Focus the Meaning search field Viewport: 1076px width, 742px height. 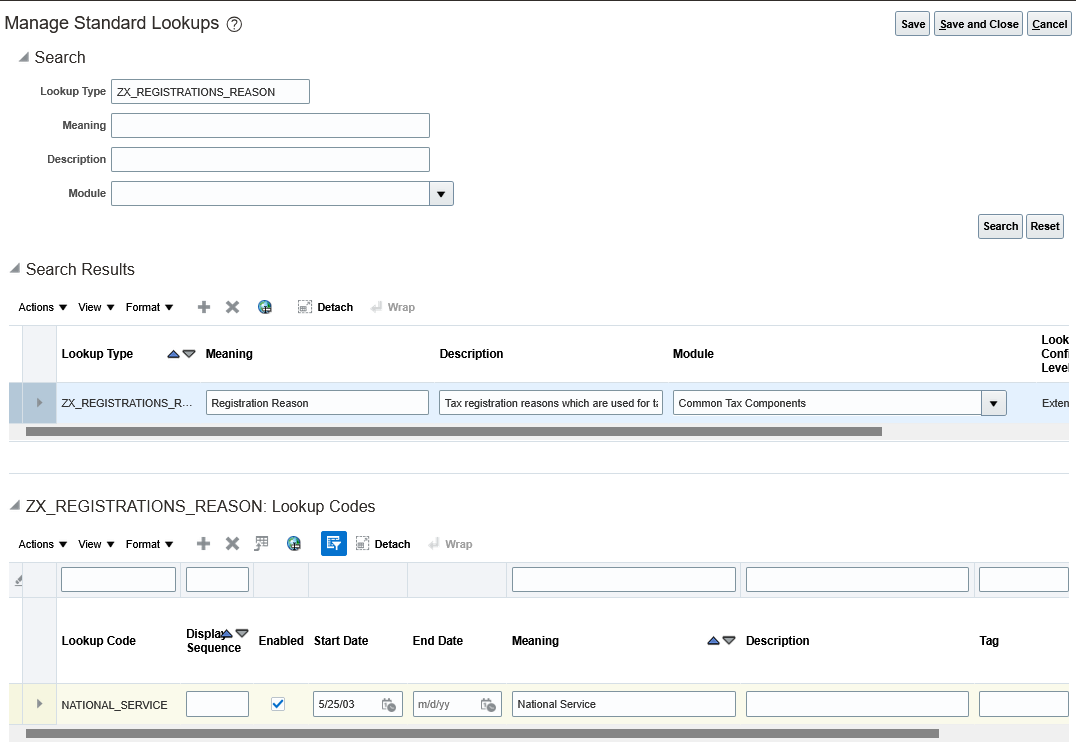(270, 126)
